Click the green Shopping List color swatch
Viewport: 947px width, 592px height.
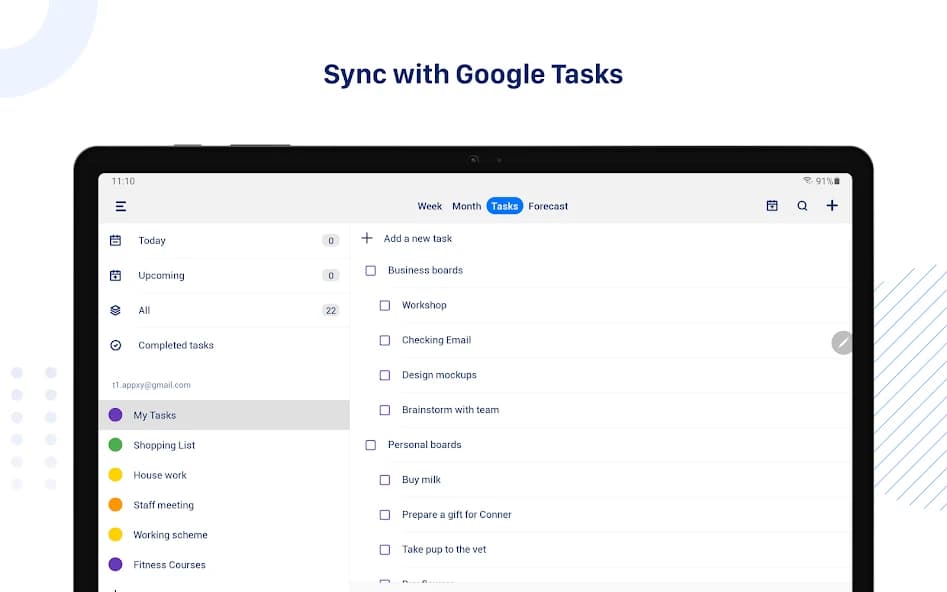(115, 444)
